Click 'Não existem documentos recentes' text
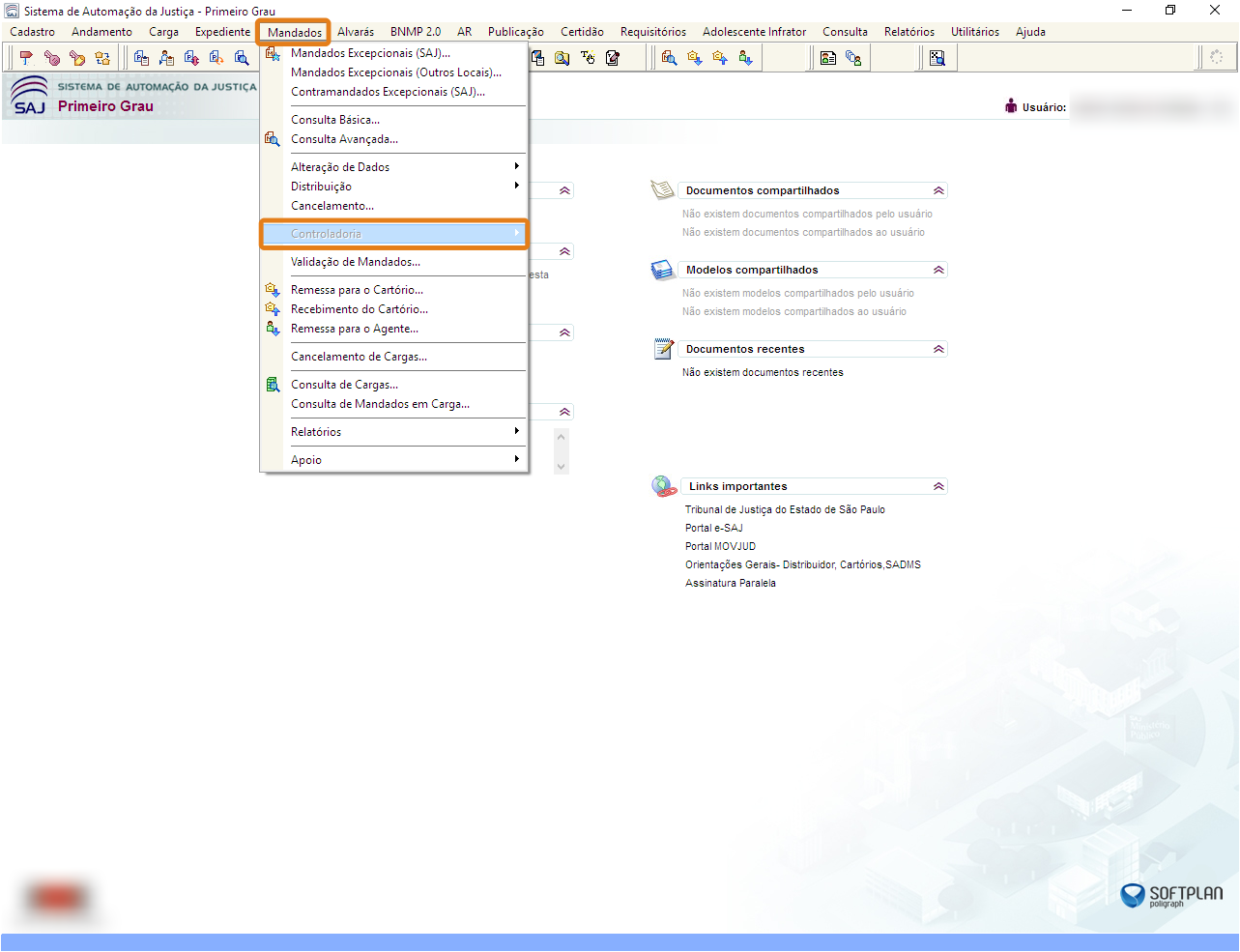The width and height of the screenshot is (1240, 952). pyautogui.click(x=763, y=372)
